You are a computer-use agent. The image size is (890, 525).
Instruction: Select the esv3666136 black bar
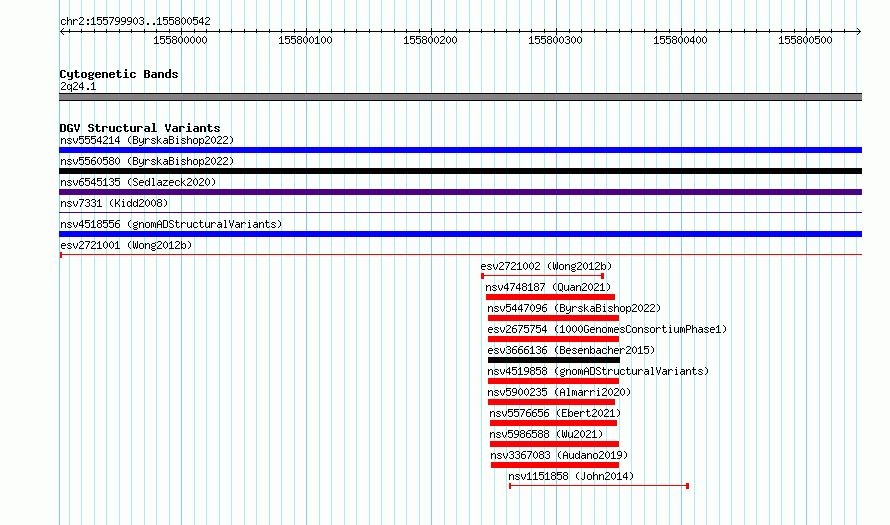(x=554, y=360)
